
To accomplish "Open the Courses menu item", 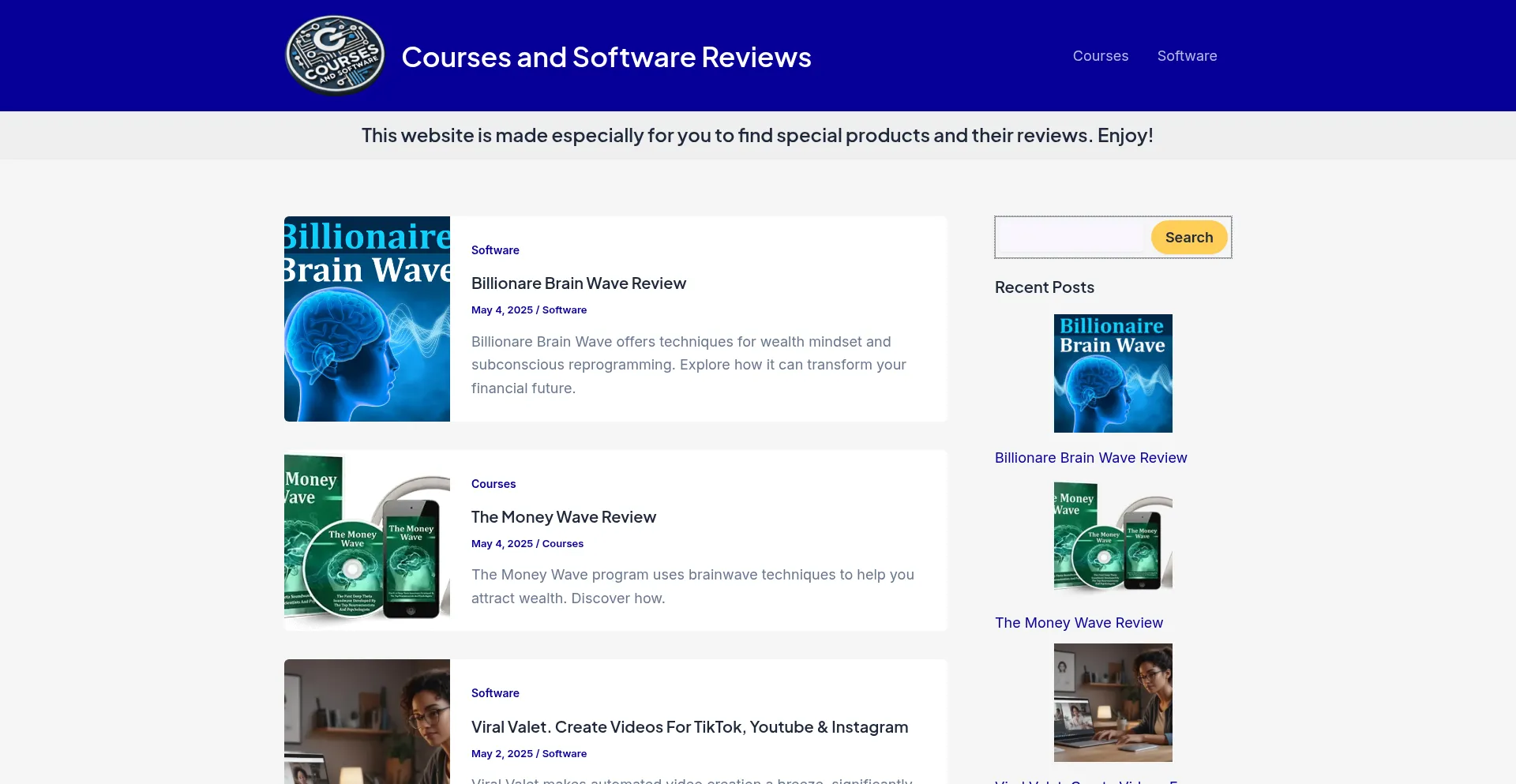I will click(1101, 56).
